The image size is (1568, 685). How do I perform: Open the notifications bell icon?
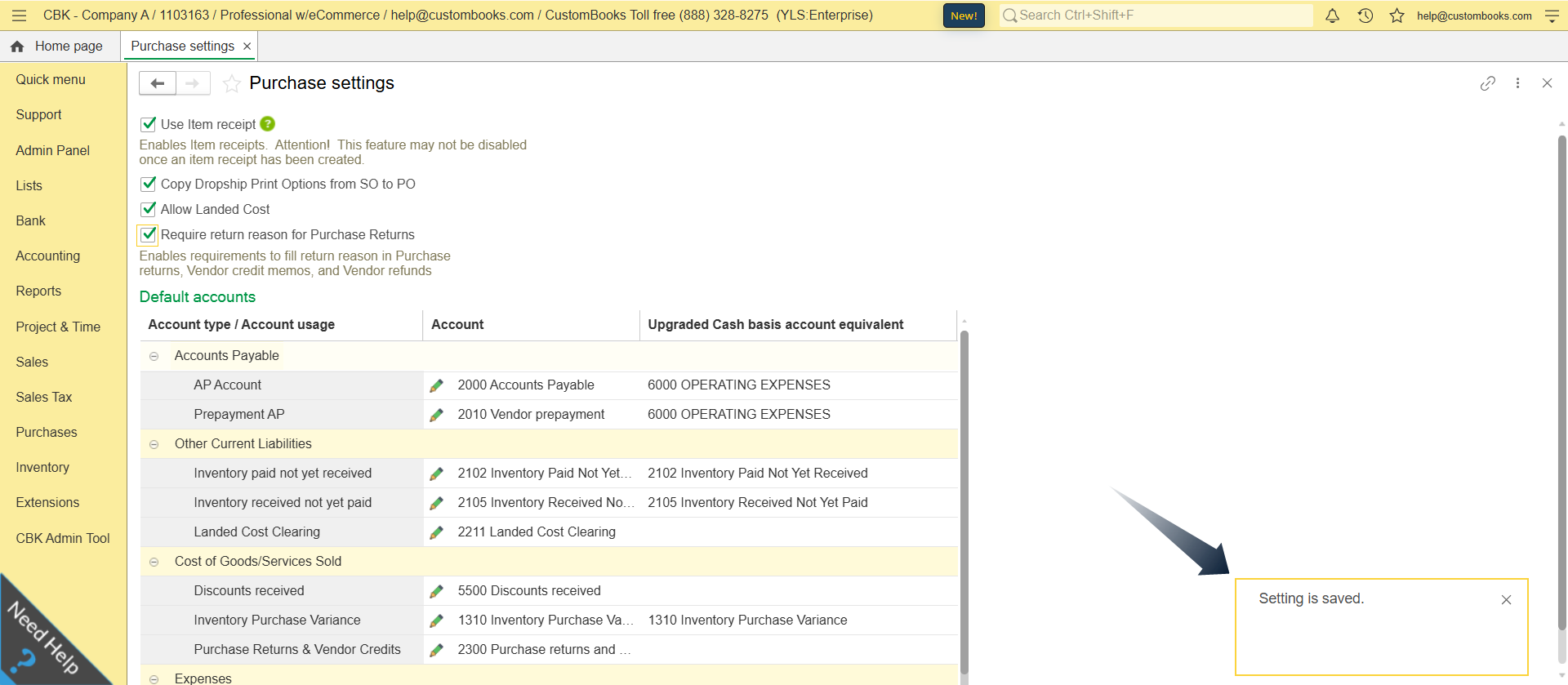coord(1332,16)
